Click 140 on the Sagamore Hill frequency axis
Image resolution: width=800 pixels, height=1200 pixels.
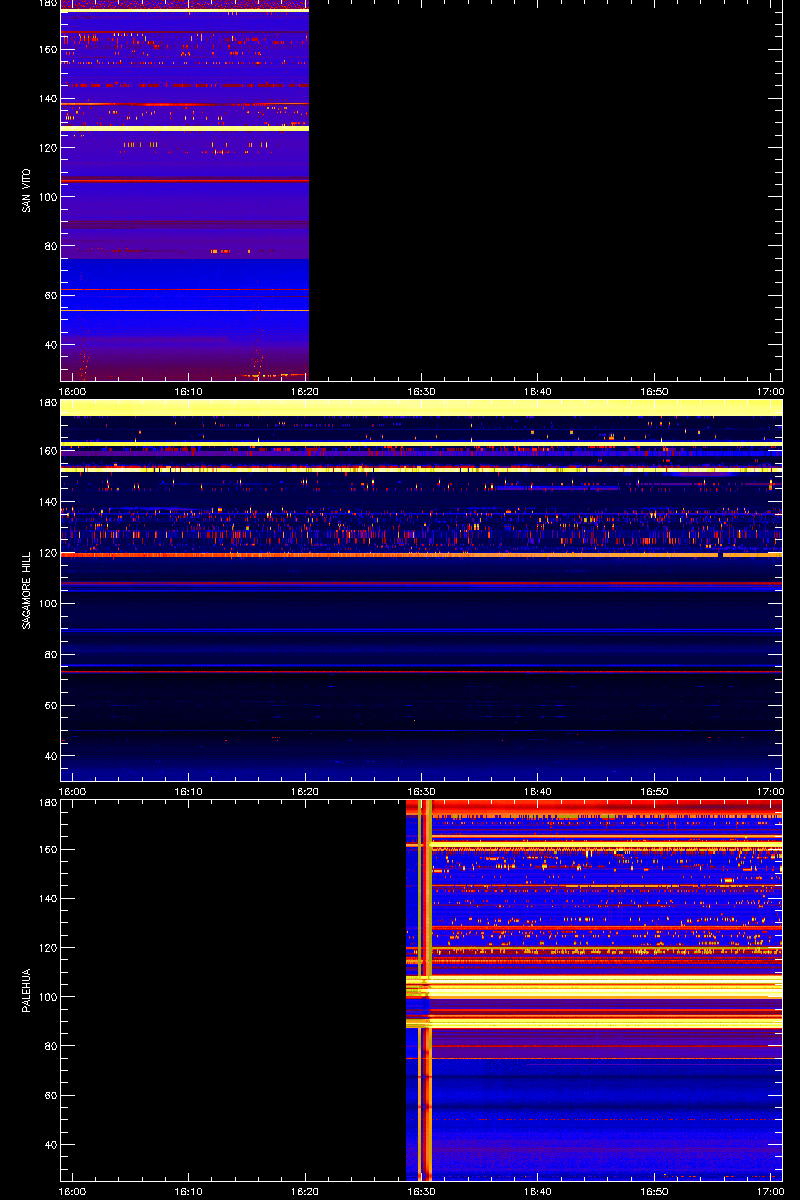[47, 501]
